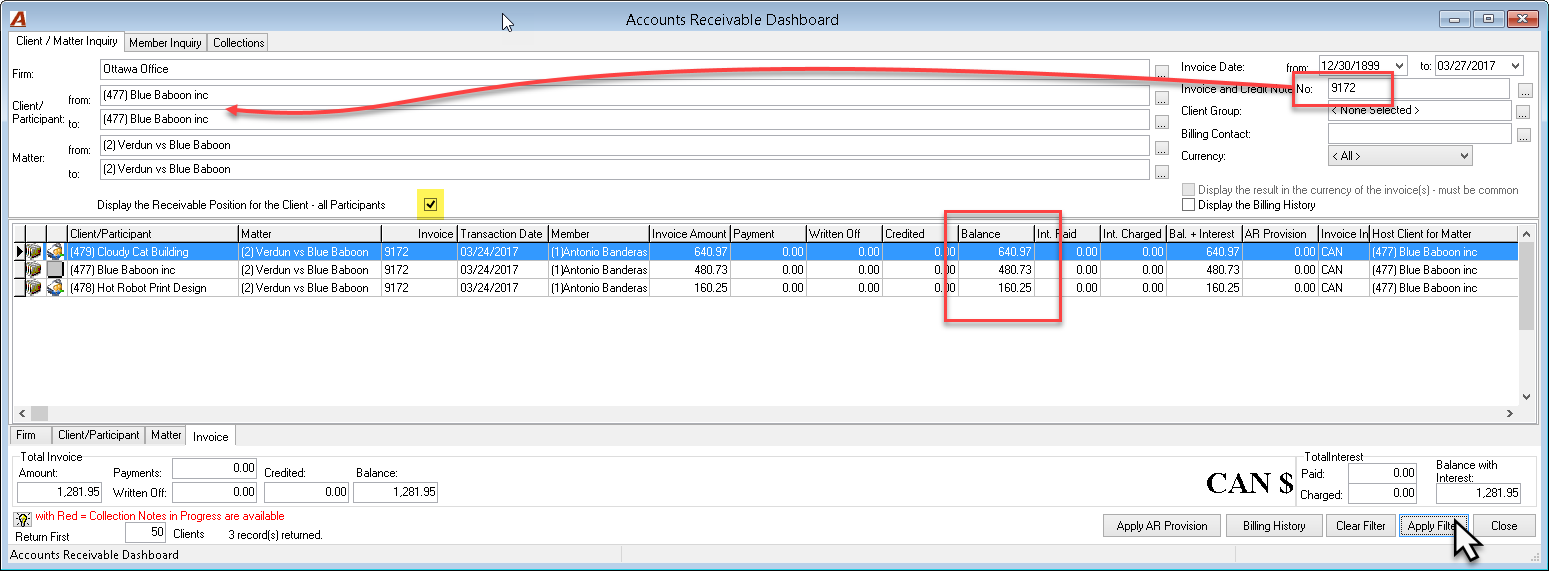Open the Matter 'to' lookup ellipsis button
Screen dimensions: 1549x571
(x=1161, y=172)
